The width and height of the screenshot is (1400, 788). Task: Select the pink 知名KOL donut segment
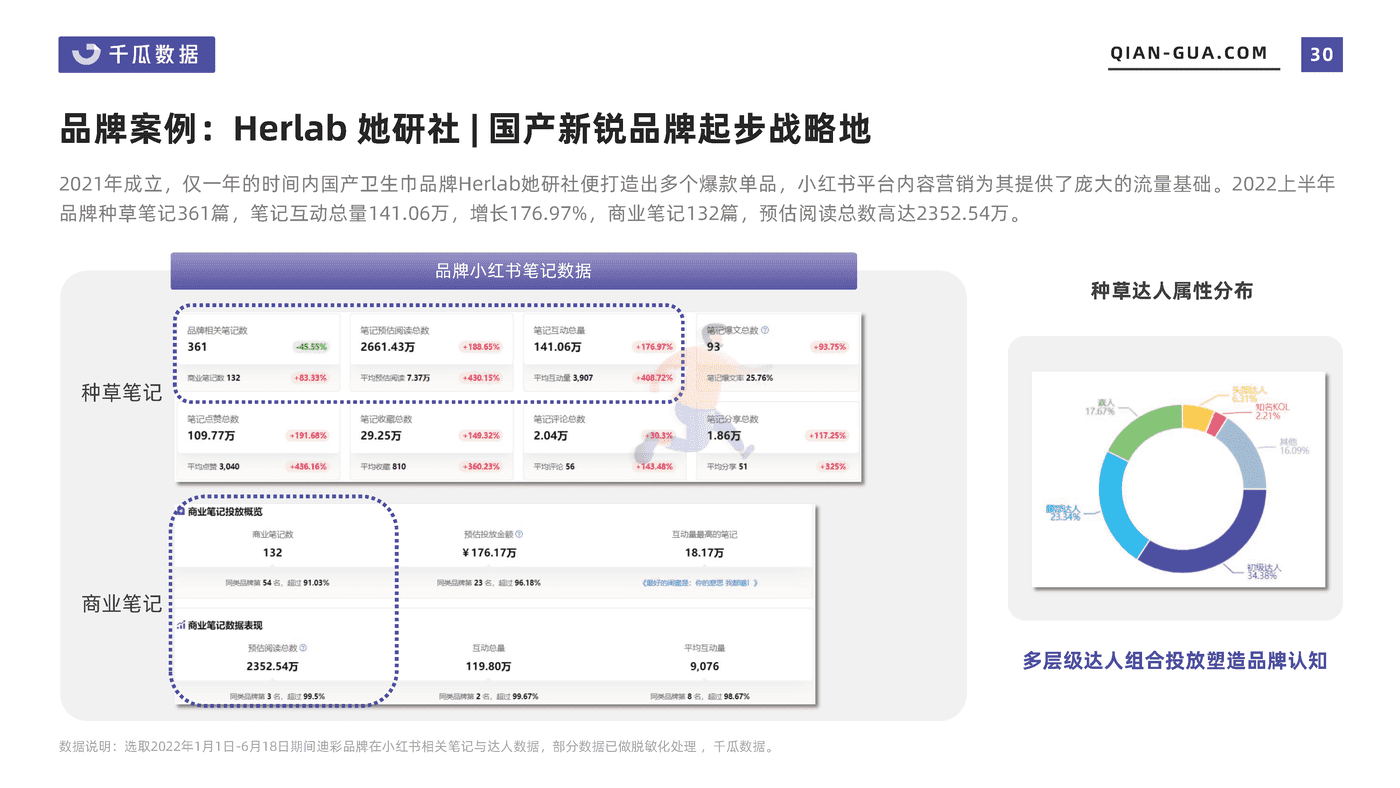(1216, 424)
